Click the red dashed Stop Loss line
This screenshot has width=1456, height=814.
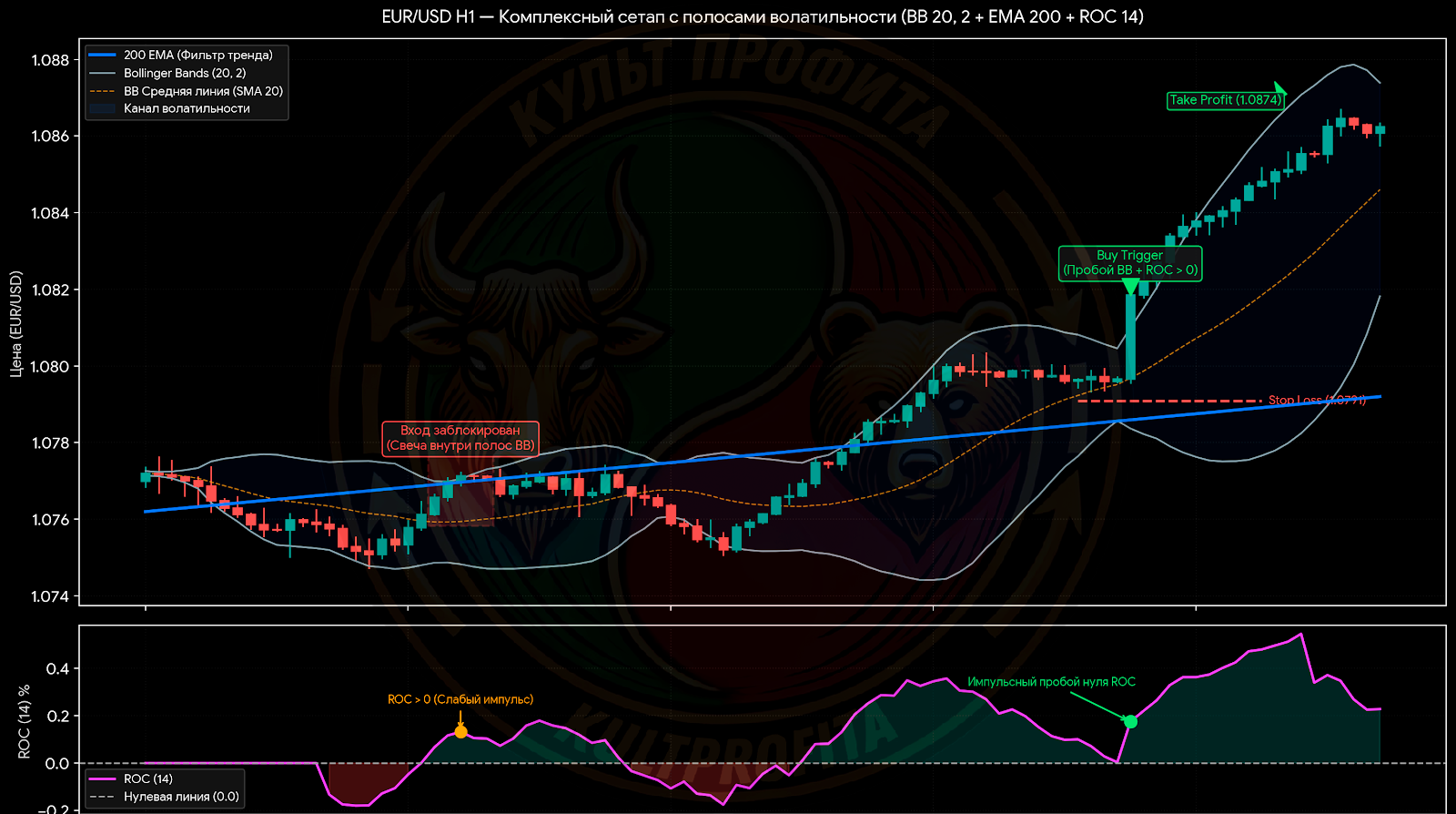pyautogui.click(x=1169, y=401)
